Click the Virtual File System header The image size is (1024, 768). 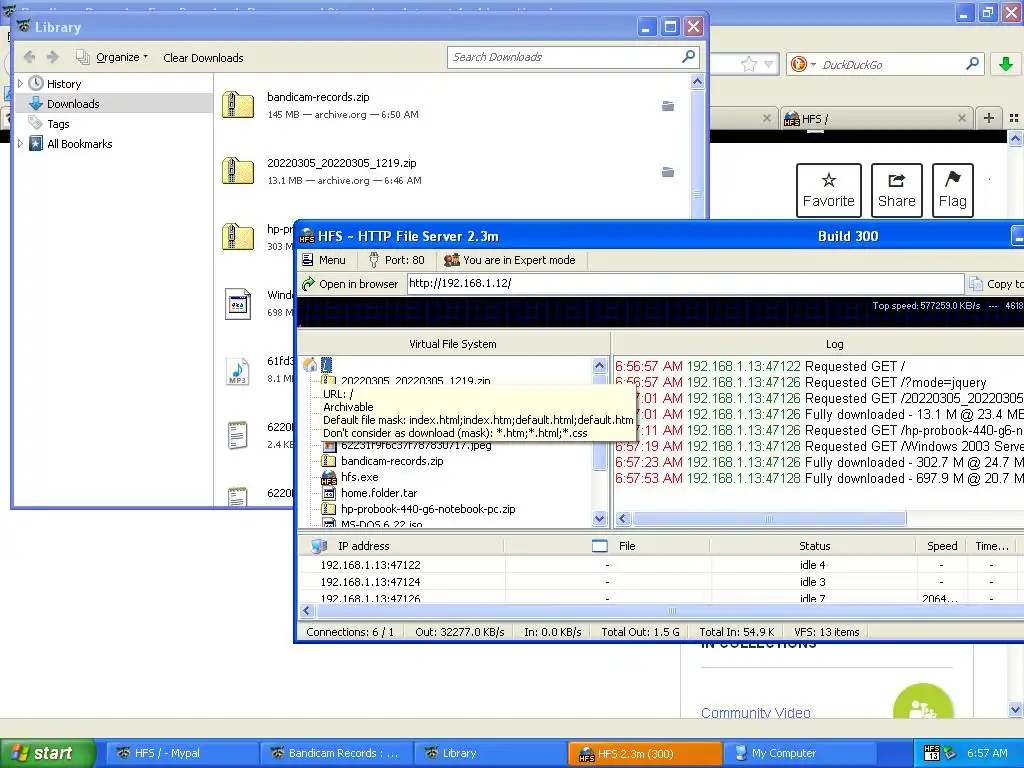(x=453, y=344)
